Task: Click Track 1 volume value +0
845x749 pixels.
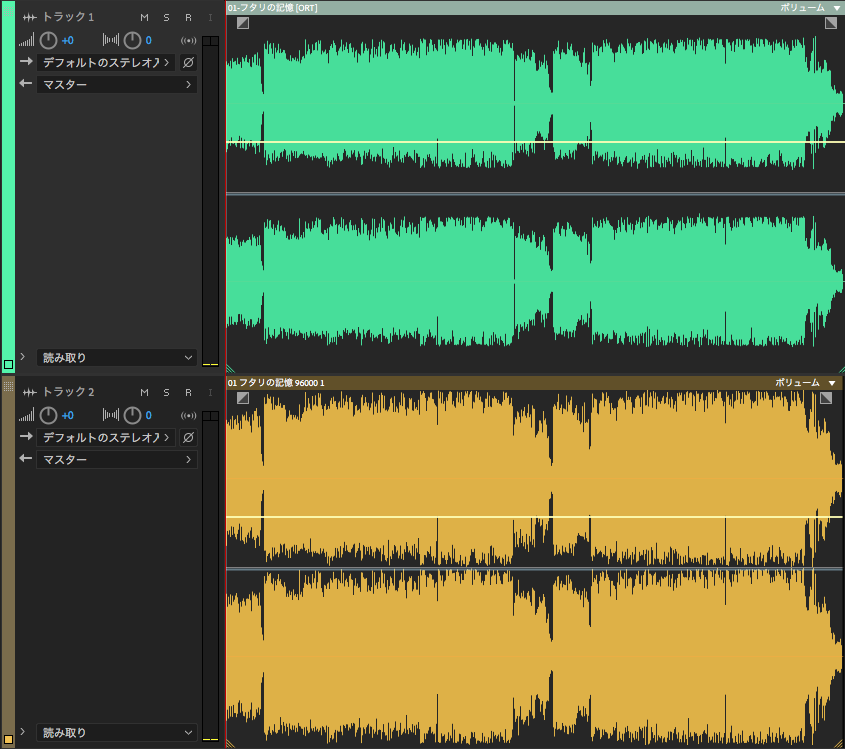Action: tap(67, 40)
